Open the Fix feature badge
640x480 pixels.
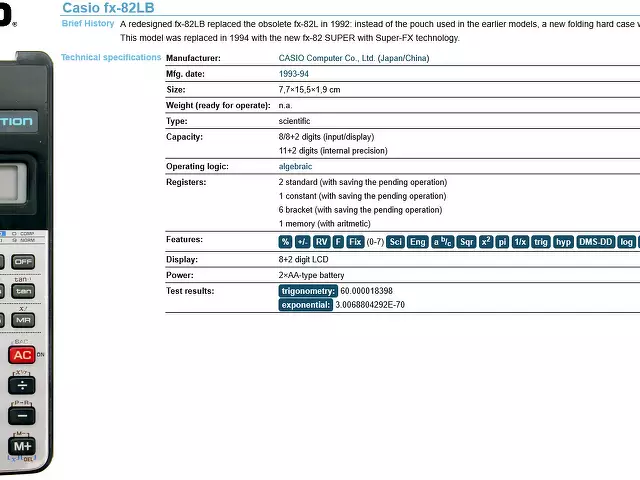coord(355,242)
